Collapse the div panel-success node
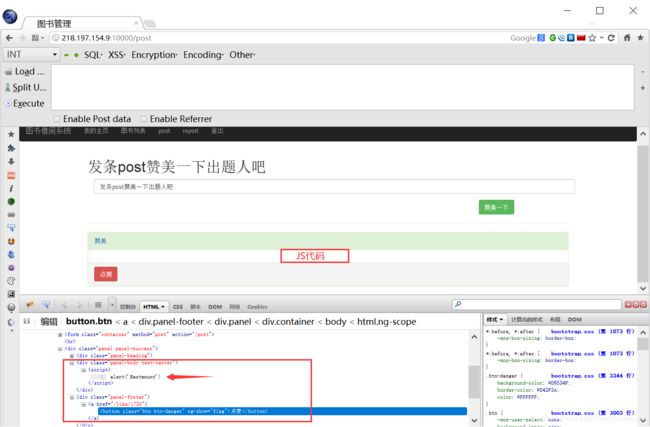Viewport: 650px width, 427px height. 60,349
